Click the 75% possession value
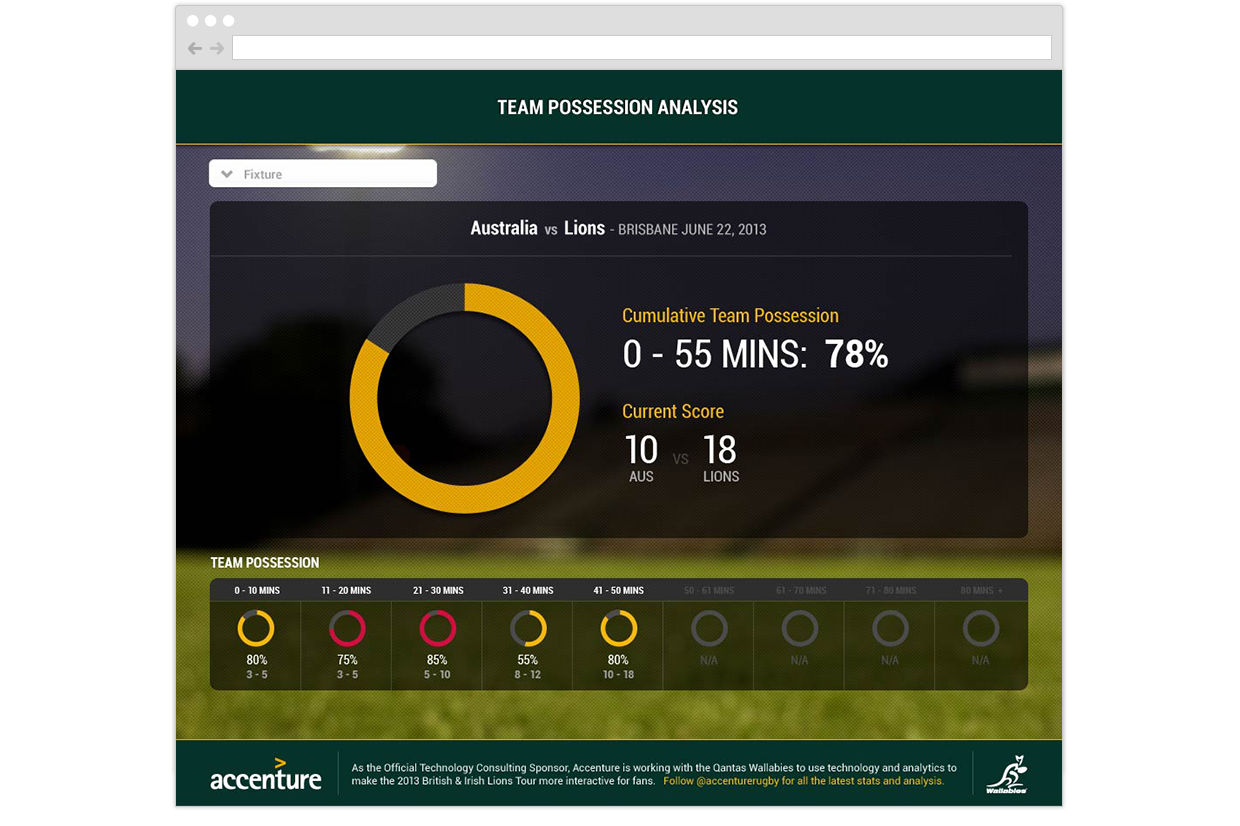 (x=347, y=660)
